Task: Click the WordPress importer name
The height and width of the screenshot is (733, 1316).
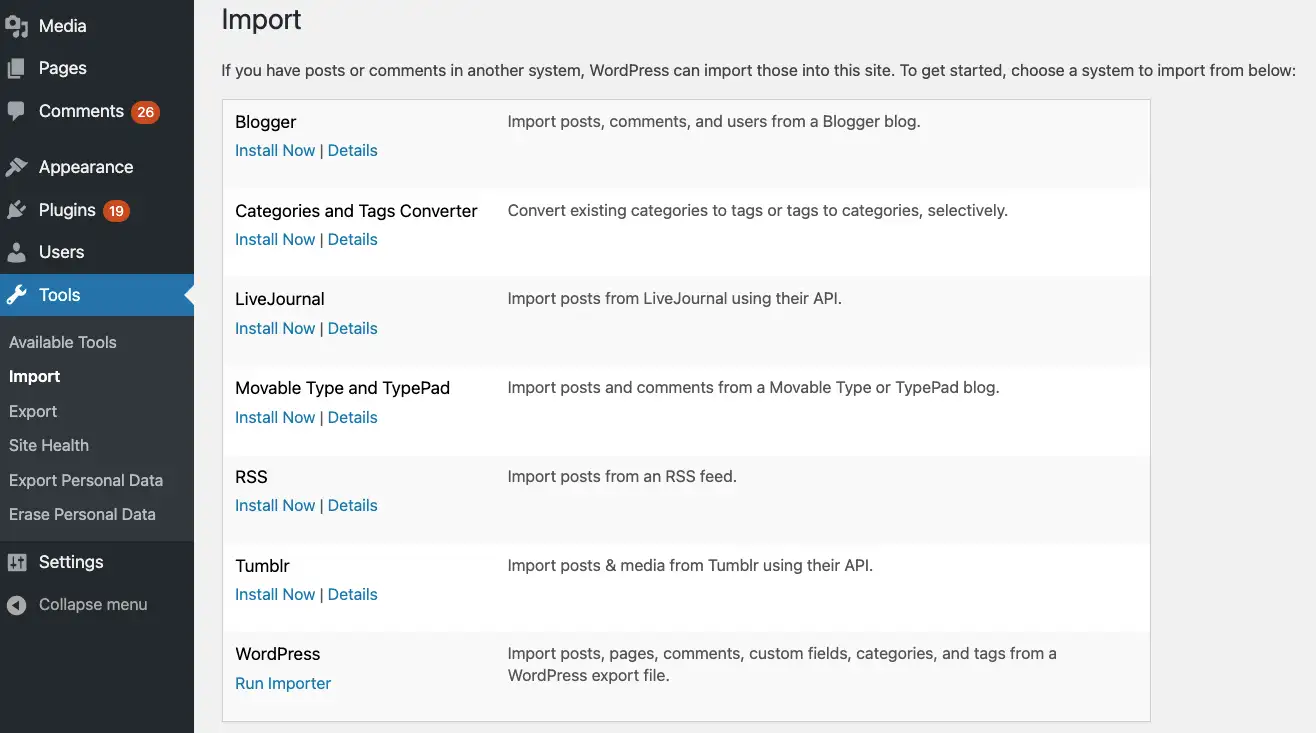Action: tap(278, 654)
